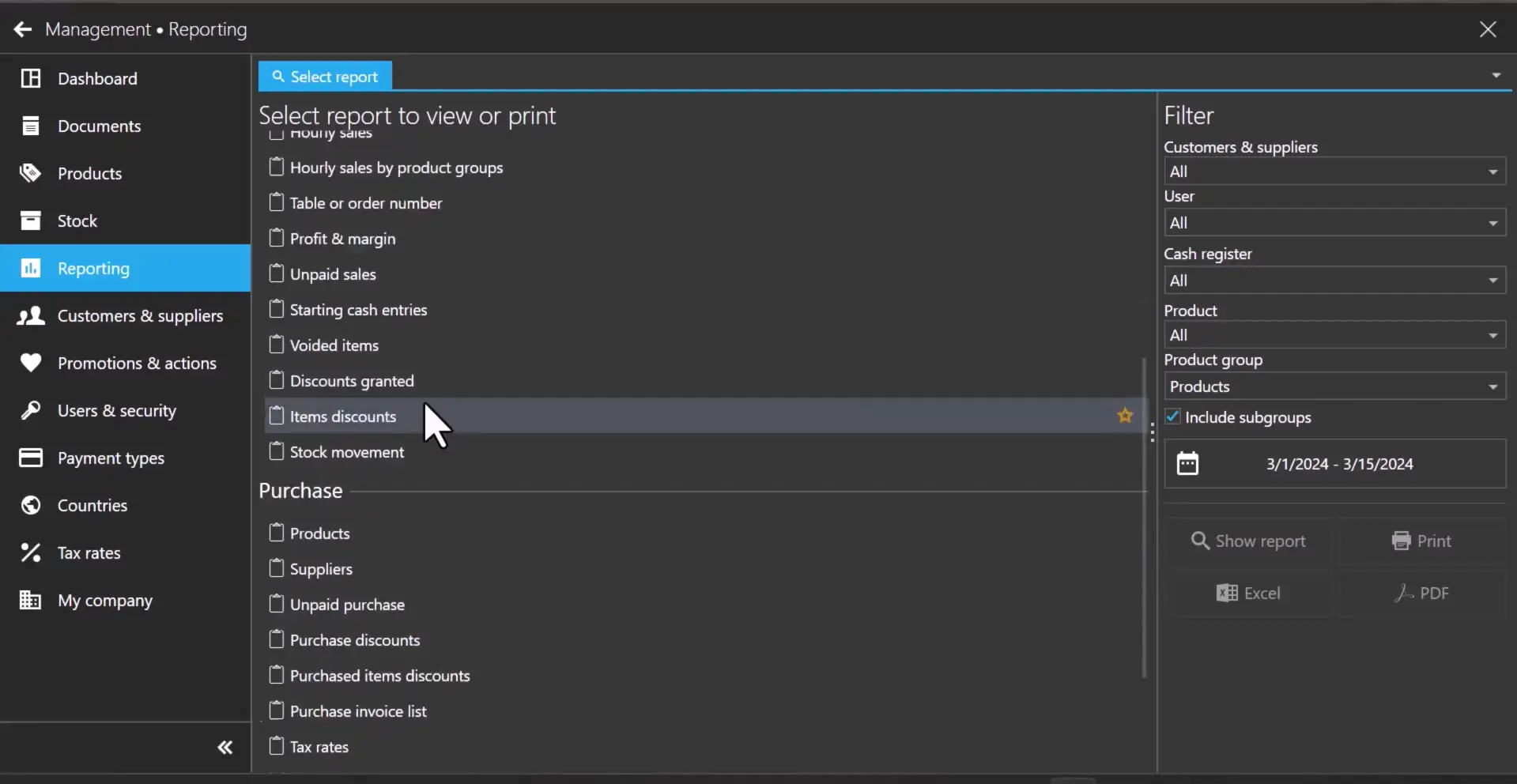Collapse sidebar with double chevron icon
The height and width of the screenshot is (784, 1517).
(x=225, y=748)
